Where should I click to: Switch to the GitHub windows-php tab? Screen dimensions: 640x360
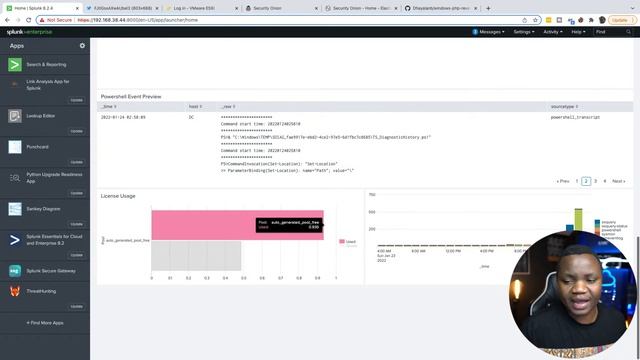440,8
